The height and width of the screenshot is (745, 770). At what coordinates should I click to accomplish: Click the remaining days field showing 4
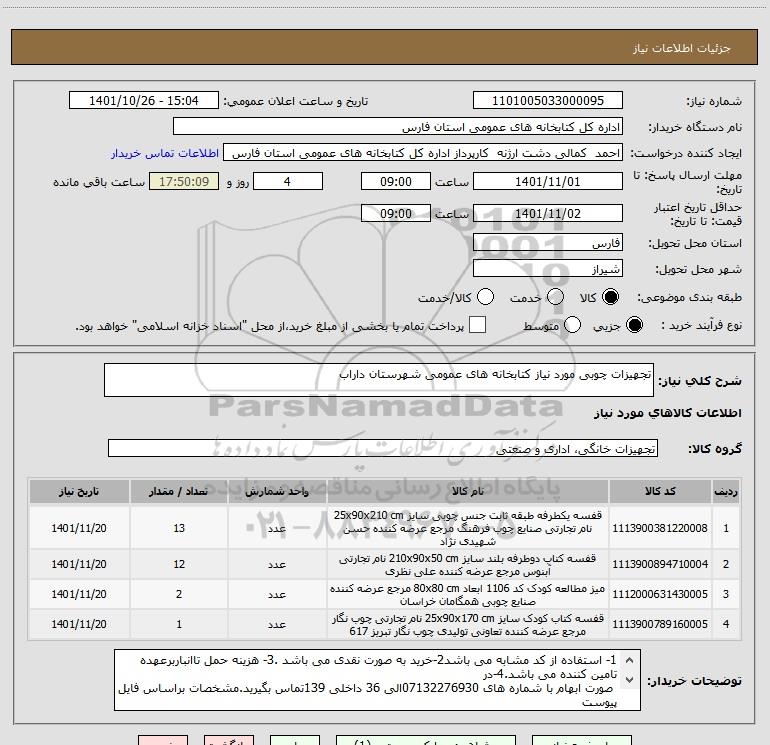pyautogui.click(x=288, y=181)
